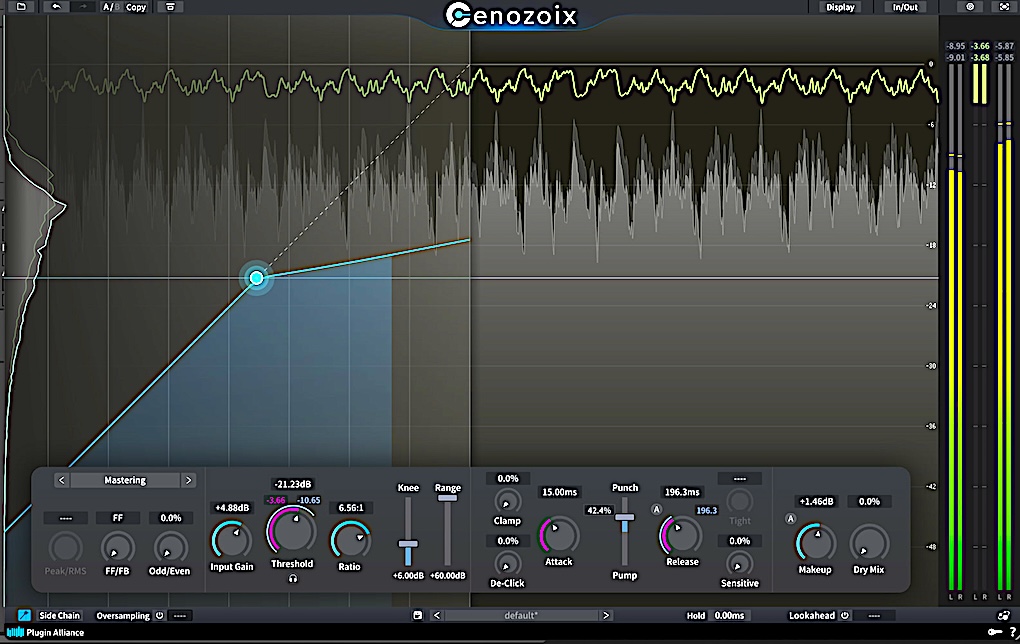Click the Copy button
1020x644 pixels.
pyautogui.click(x=135, y=6)
